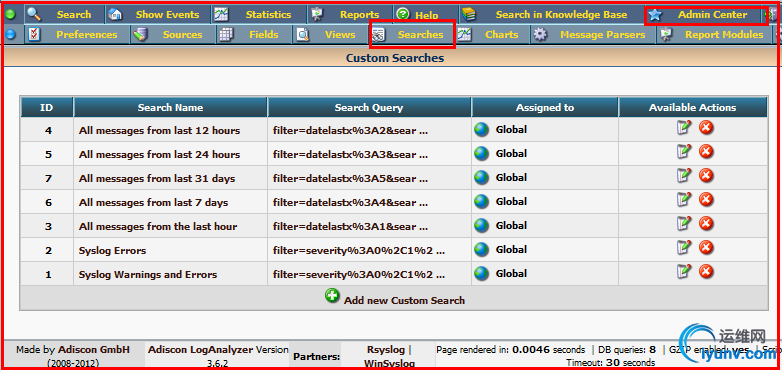Click the blue circle in admin menu
Viewport: 782px width, 370px height.
click(x=10, y=35)
